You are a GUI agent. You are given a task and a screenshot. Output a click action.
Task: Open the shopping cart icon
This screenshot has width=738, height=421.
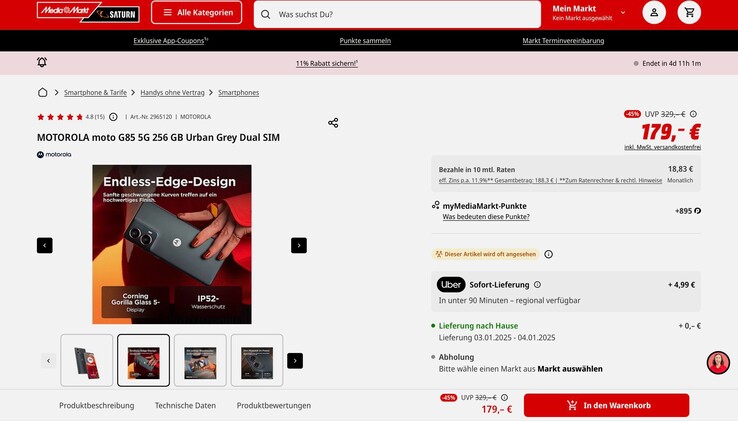point(689,13)
